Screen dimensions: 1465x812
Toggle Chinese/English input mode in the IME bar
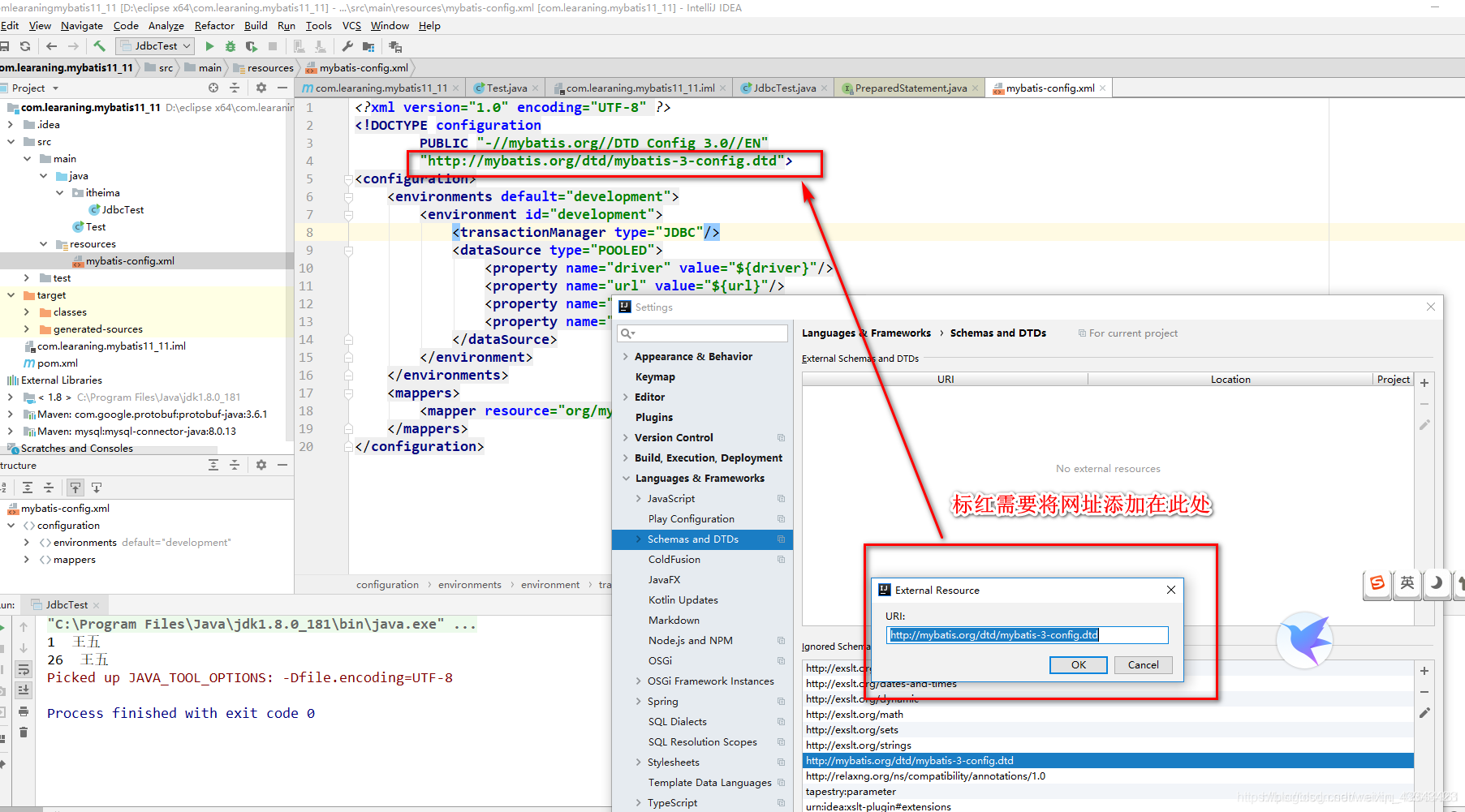[1407, 582]
